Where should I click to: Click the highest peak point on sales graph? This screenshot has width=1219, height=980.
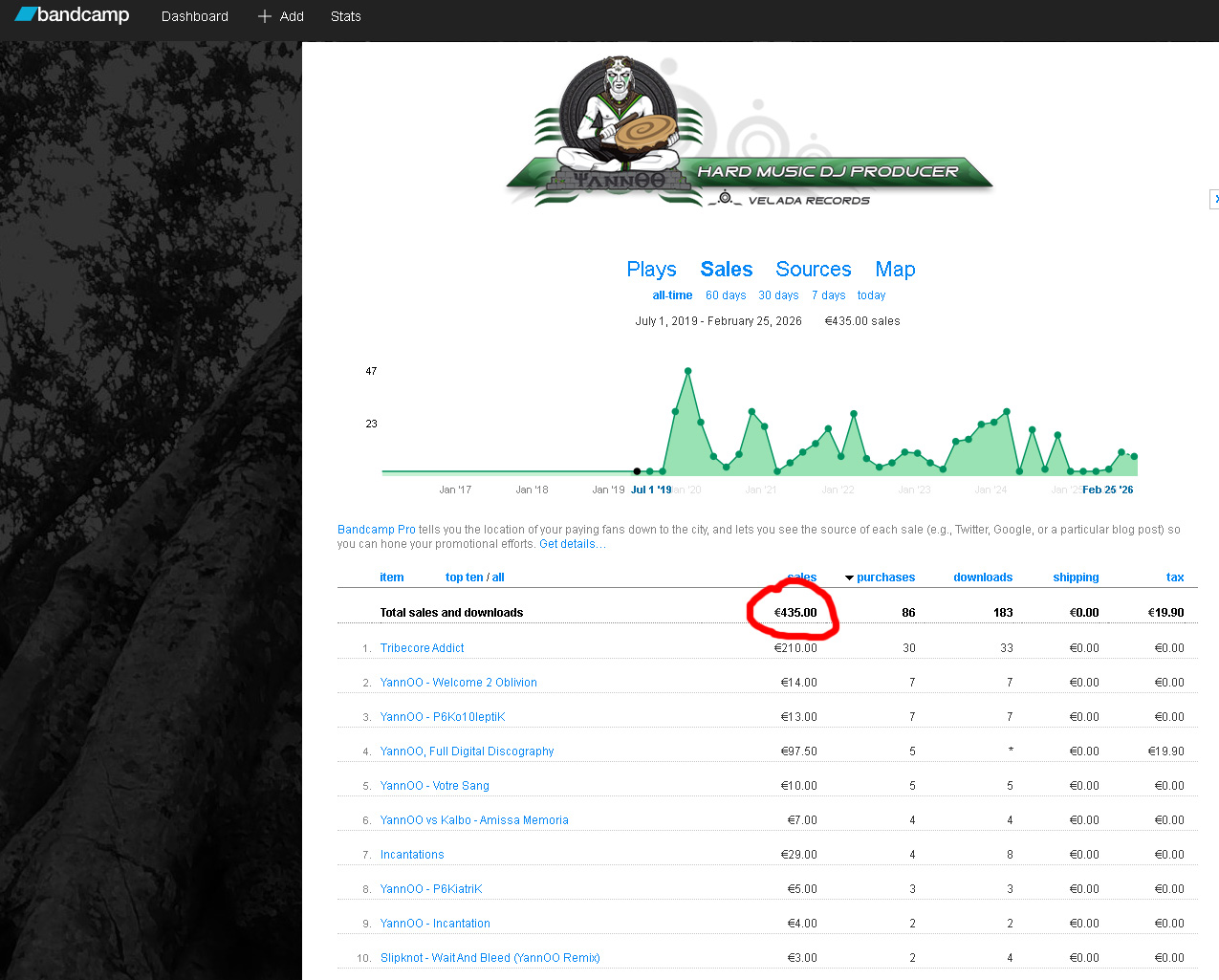pos(687,371)
